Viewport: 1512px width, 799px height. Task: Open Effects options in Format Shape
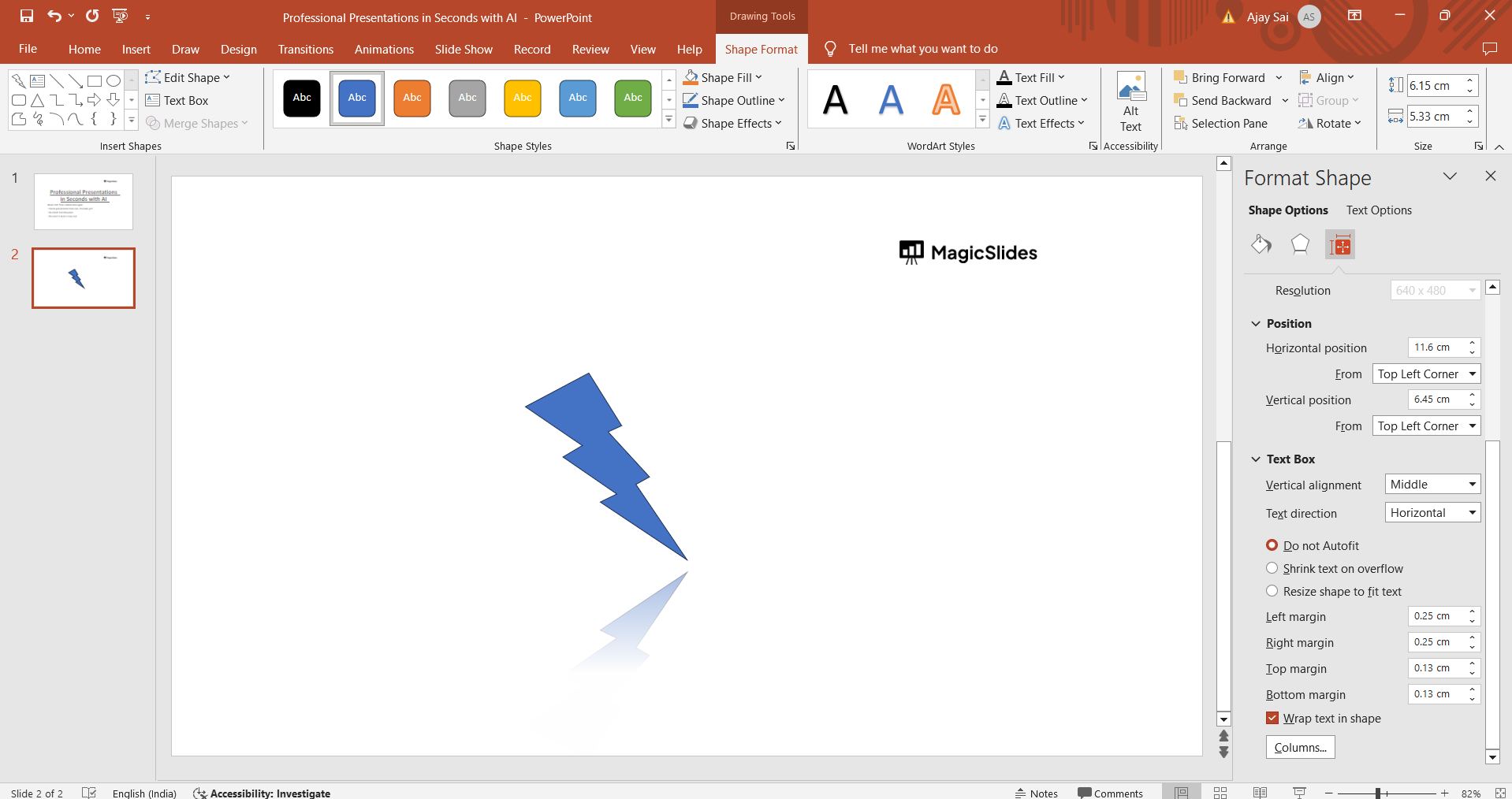point(1300,245)
